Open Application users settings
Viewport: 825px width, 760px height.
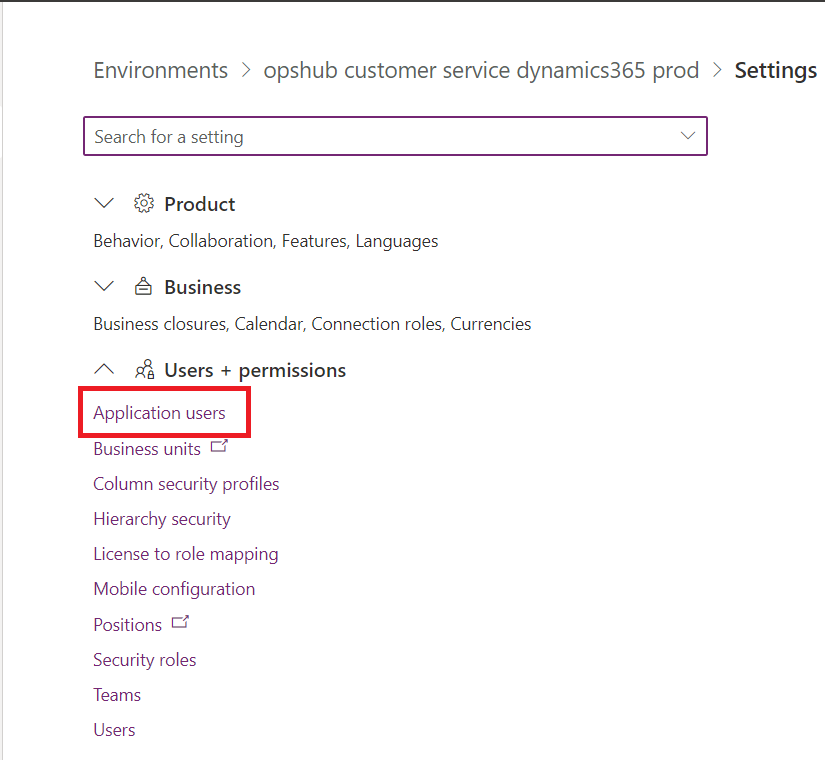pyautogui.click(x=159, y=413)
